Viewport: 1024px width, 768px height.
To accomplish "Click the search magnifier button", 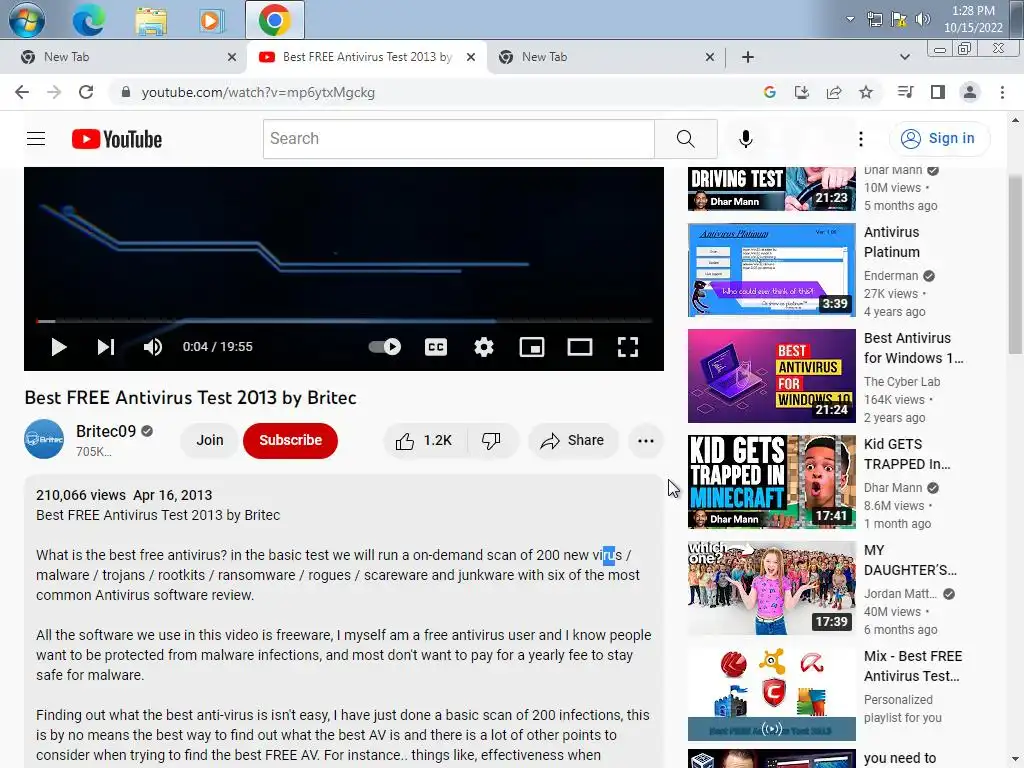I will 686,138.
